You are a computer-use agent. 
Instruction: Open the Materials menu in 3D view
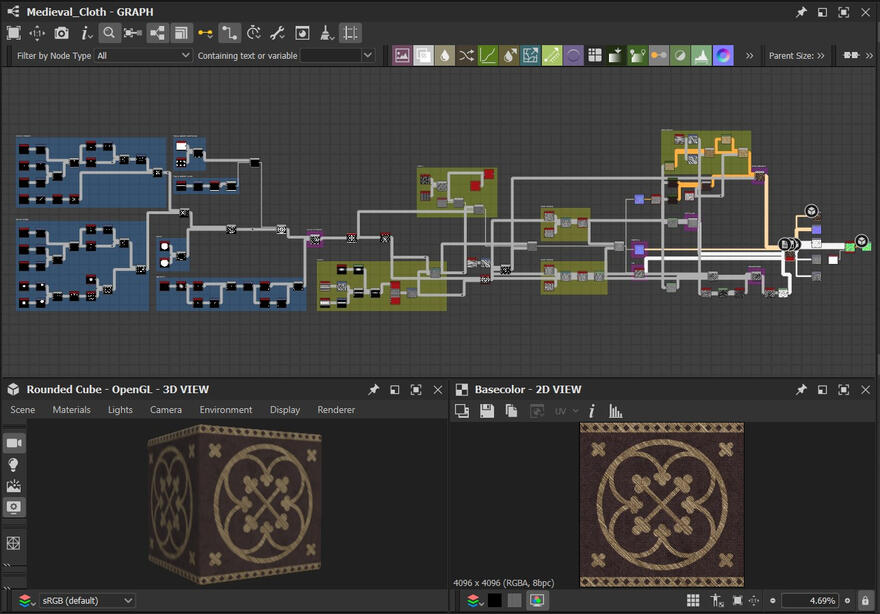pyautogui.click(x=71, y=410)
